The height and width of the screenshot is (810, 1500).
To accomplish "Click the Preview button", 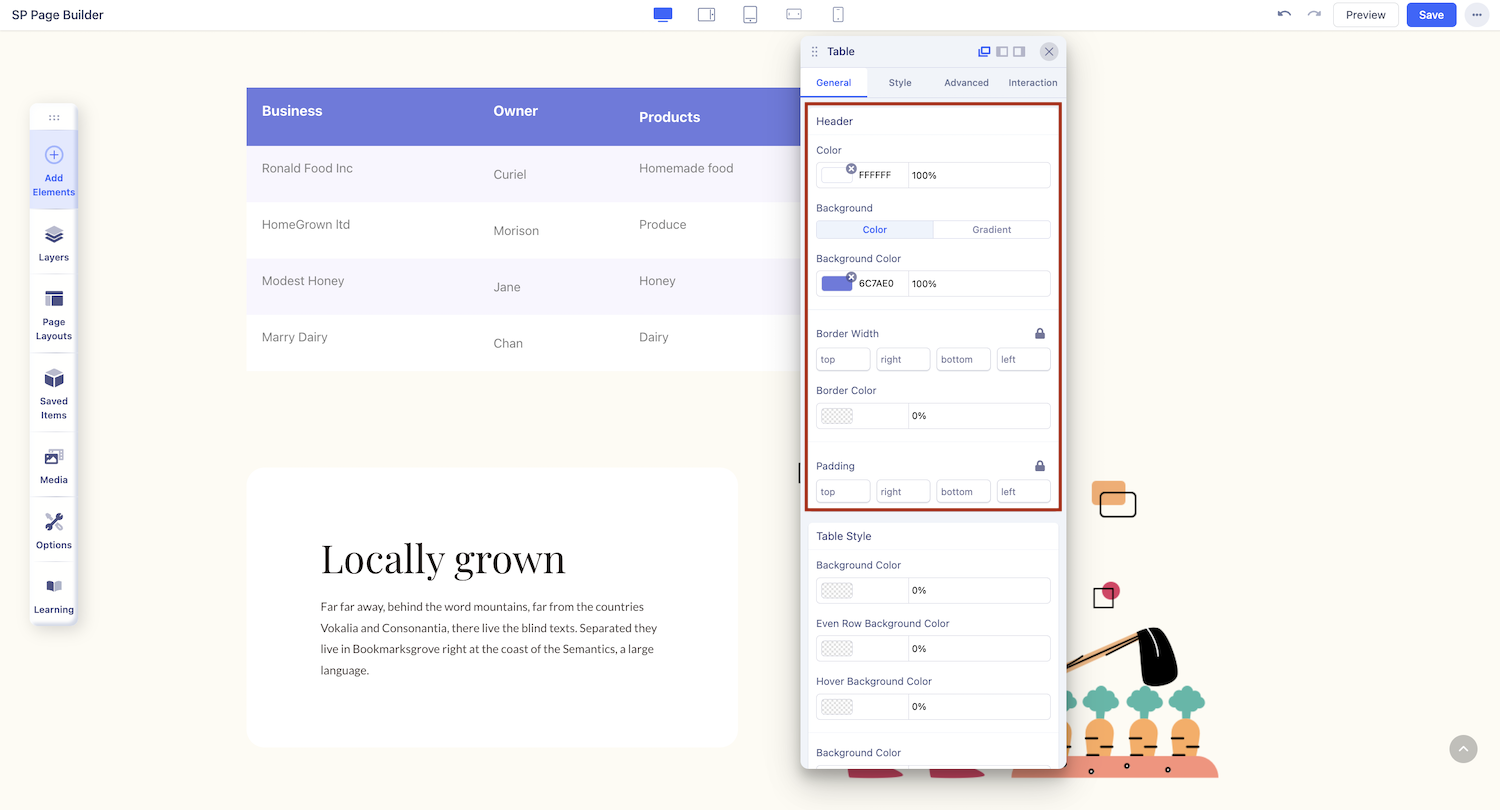I will [x=1365, y=15].
